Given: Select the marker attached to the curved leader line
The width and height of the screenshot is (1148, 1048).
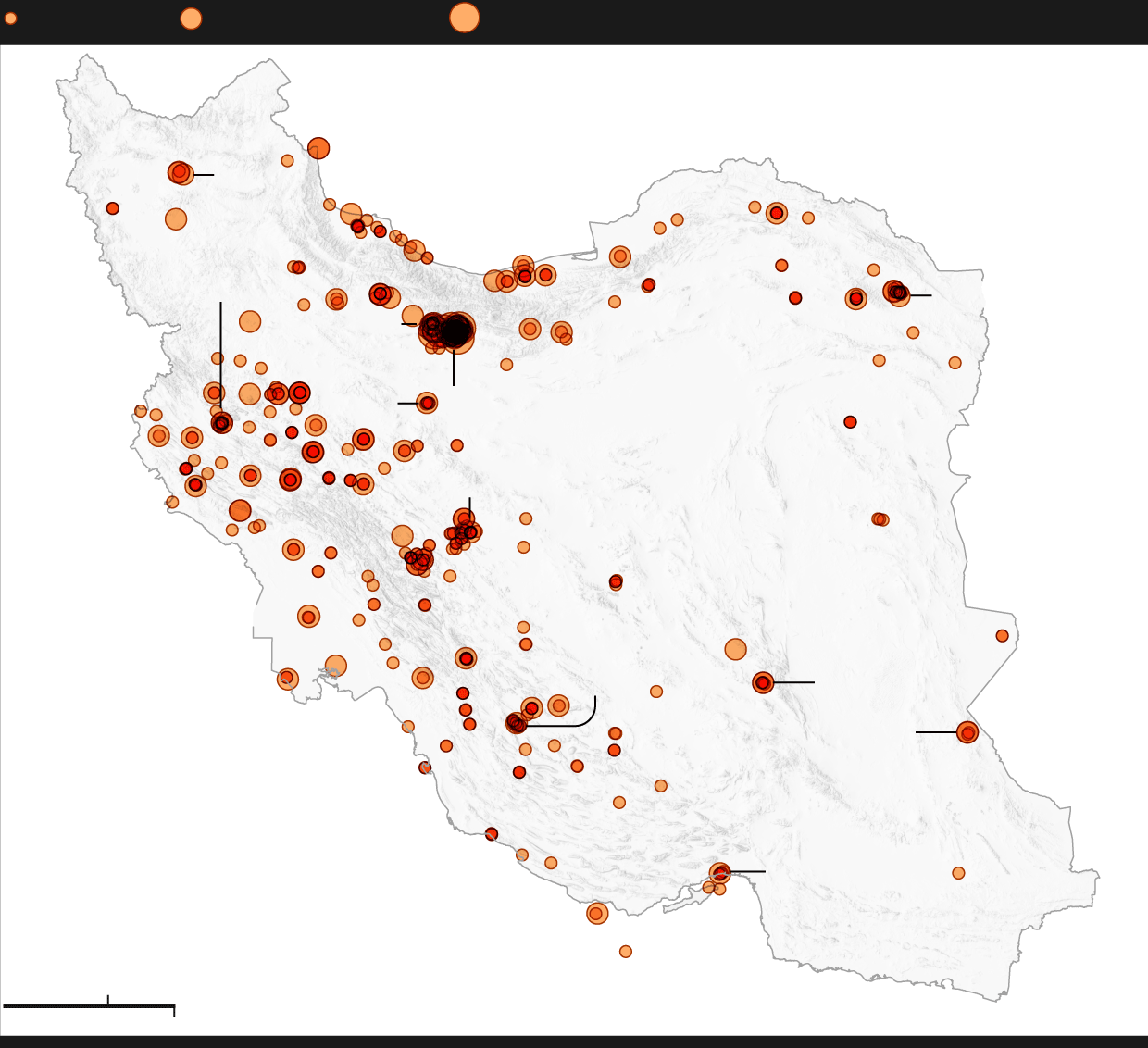Looking at the screenshot, I should 516,723.
